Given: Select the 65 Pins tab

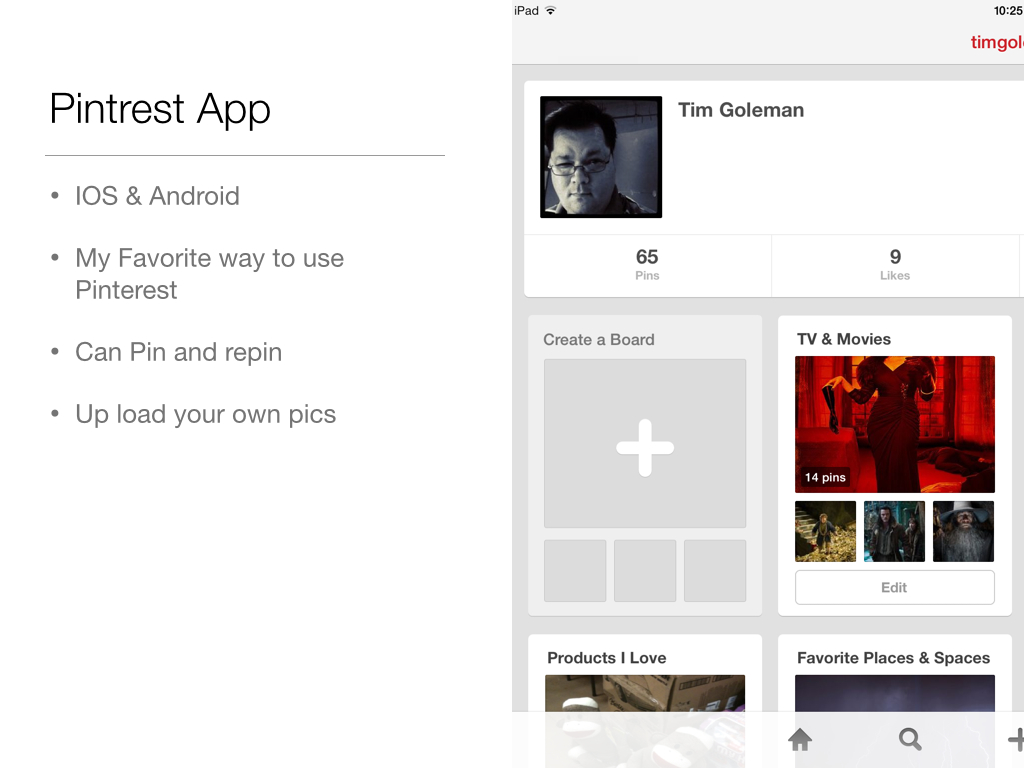Looking at the screenshot, I should [647, 265].
